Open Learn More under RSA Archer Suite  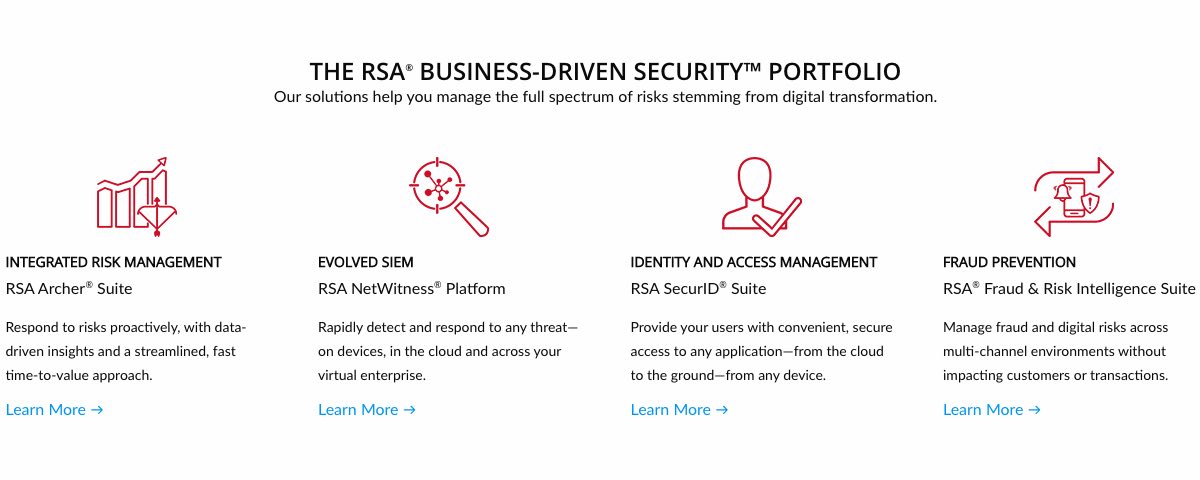(55, 409)
